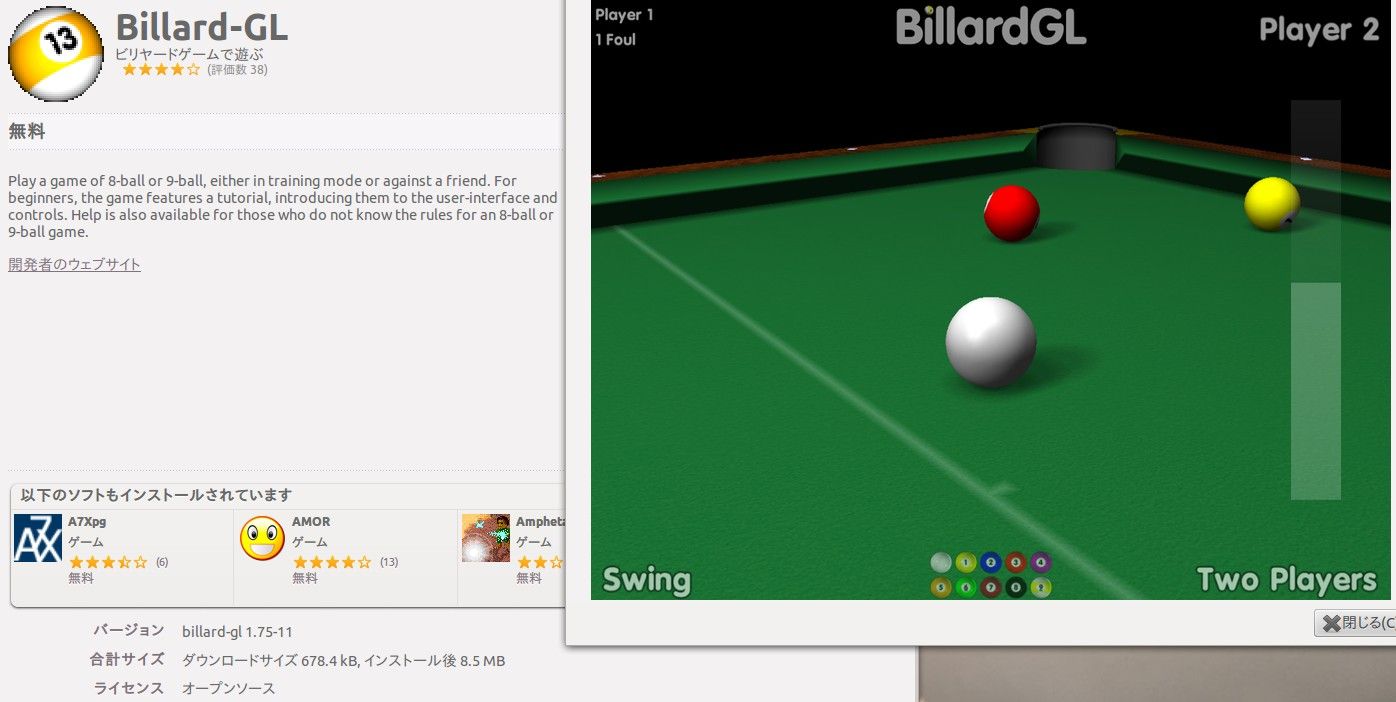Click the AMOR smiley face icon
This screenshot has width=1396, height=702.
click(x=262, y=538)
